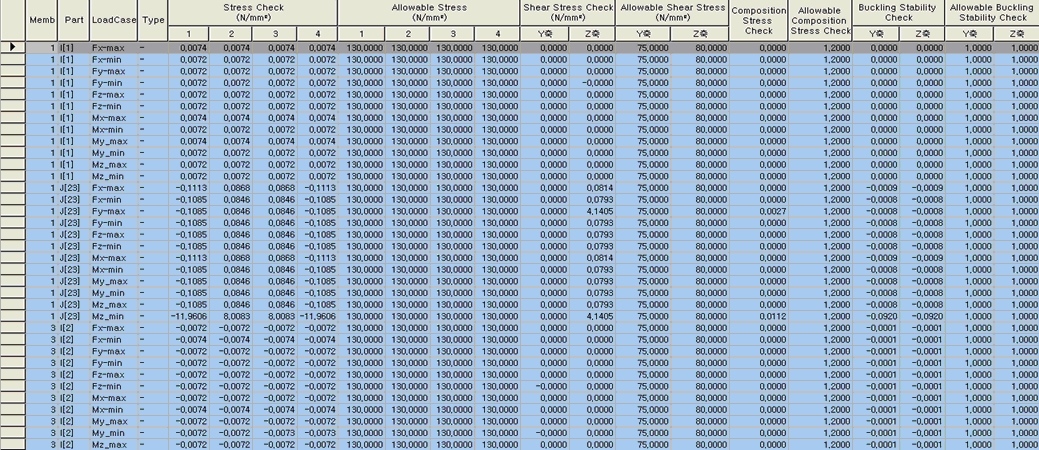Click the Allowable Buckling Stability Check header
This screenshot has height=450, width=1039.
[x=988, y=12]
